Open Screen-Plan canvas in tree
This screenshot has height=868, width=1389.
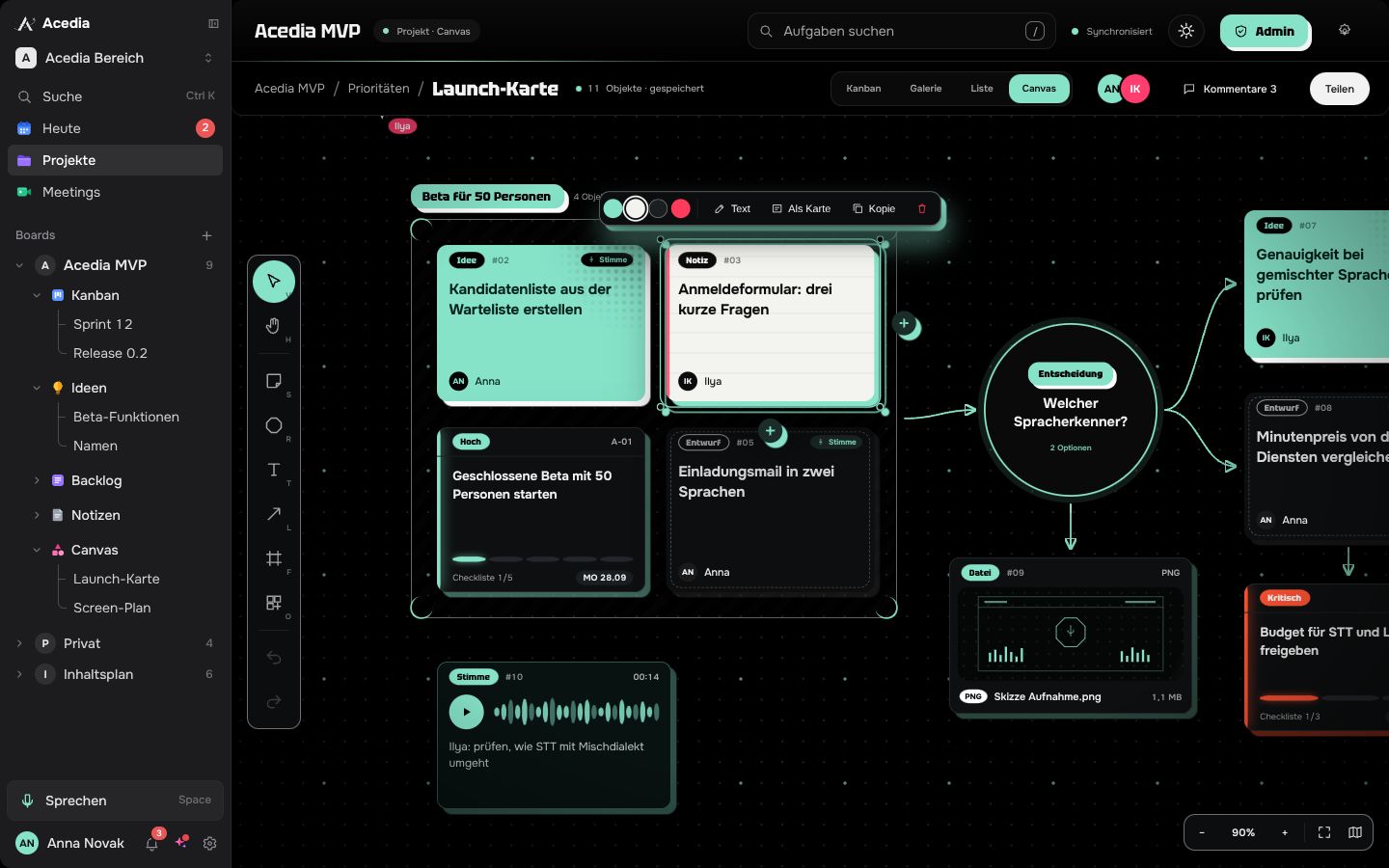[x=112, y=608]
